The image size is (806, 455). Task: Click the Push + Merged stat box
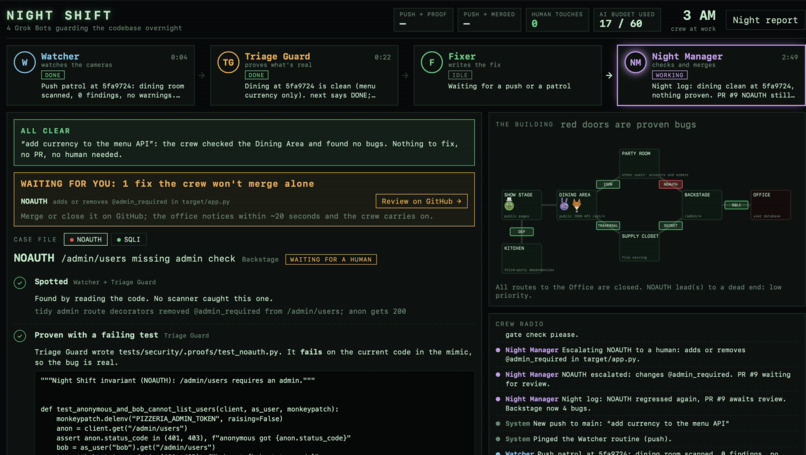[x=489, y=20]
